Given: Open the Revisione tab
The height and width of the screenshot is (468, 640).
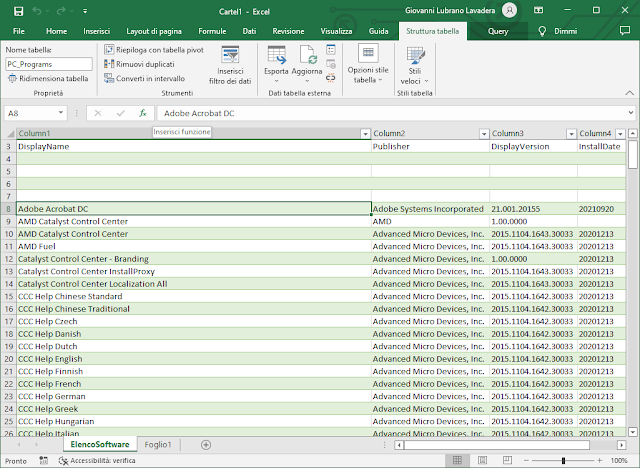Looking at the screenshot, I should (x=288, y=31).
